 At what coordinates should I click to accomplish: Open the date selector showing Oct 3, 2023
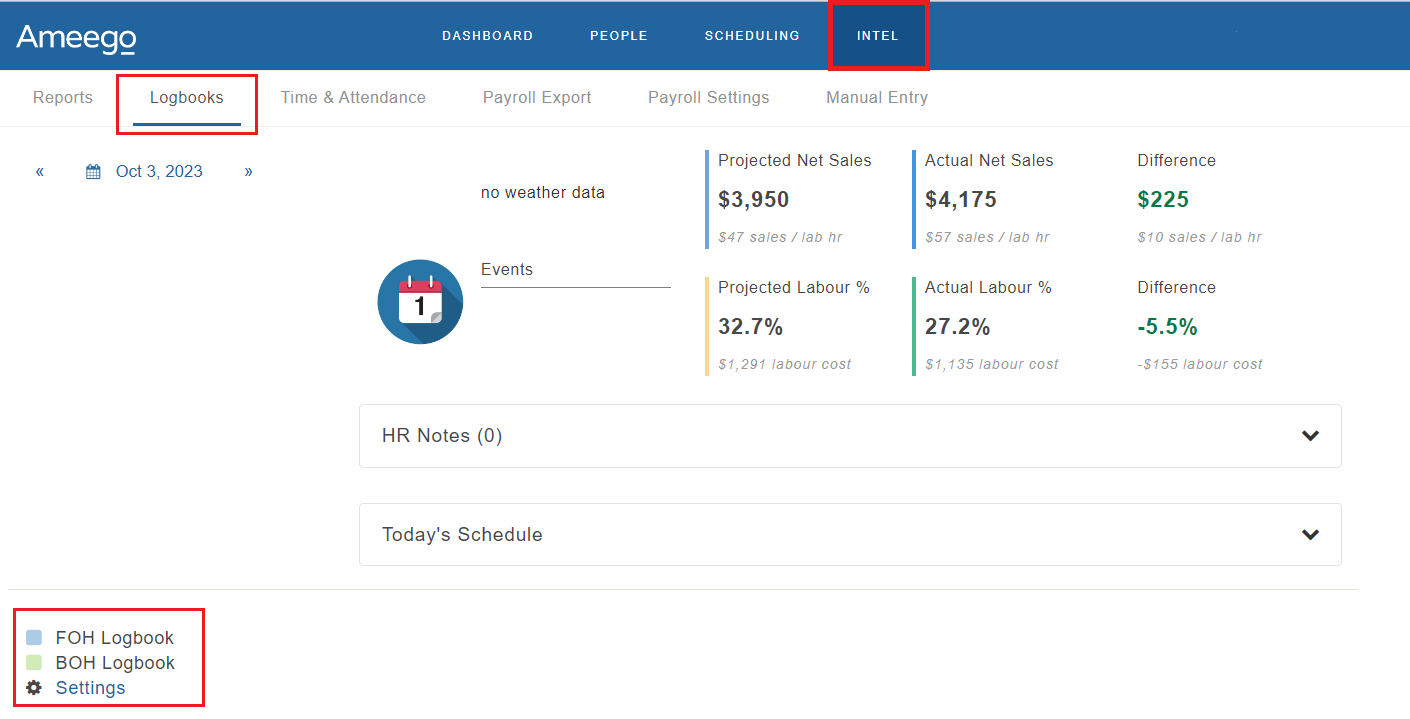[159, 171]
